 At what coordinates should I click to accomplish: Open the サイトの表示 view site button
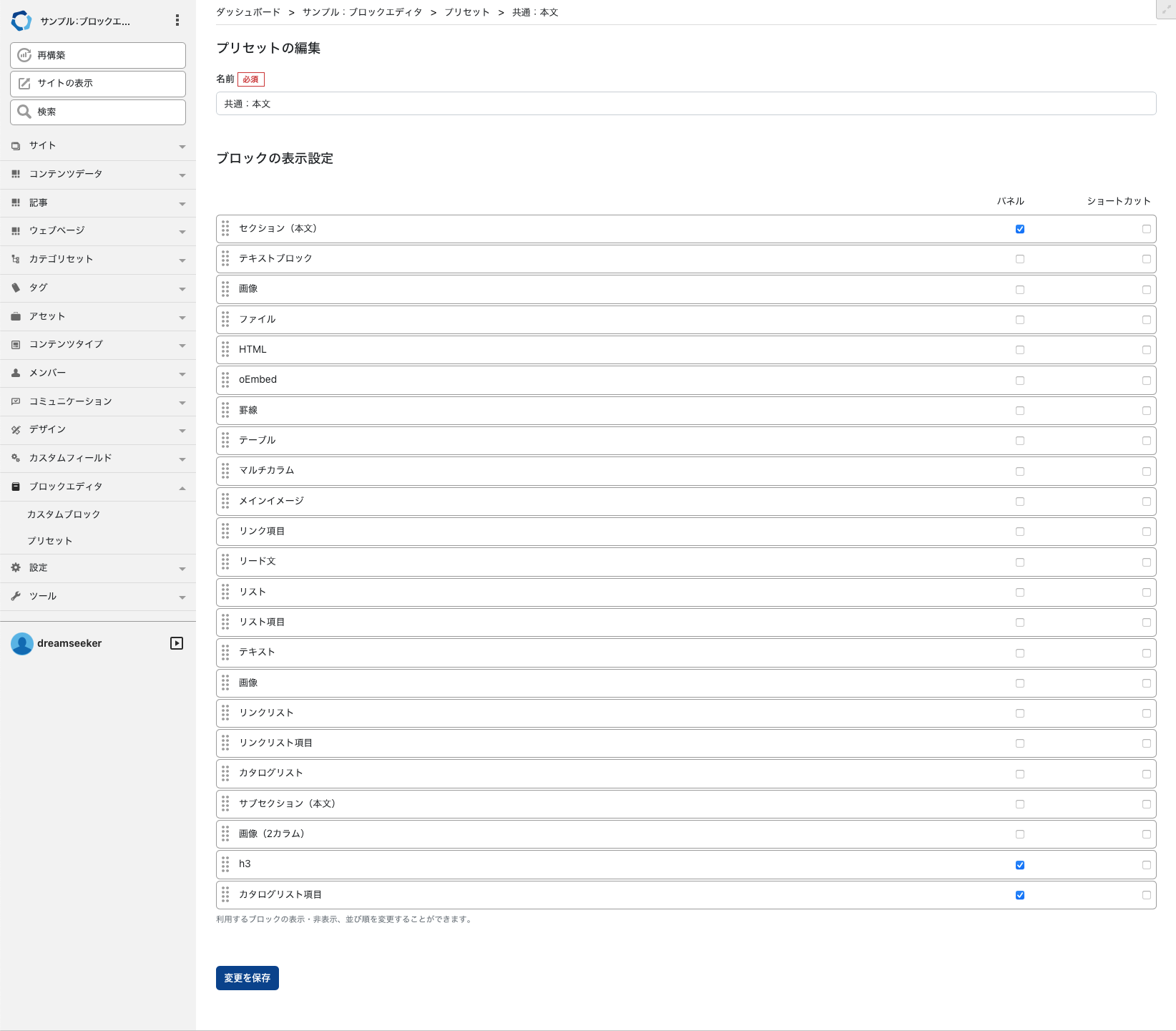point(98,83)
